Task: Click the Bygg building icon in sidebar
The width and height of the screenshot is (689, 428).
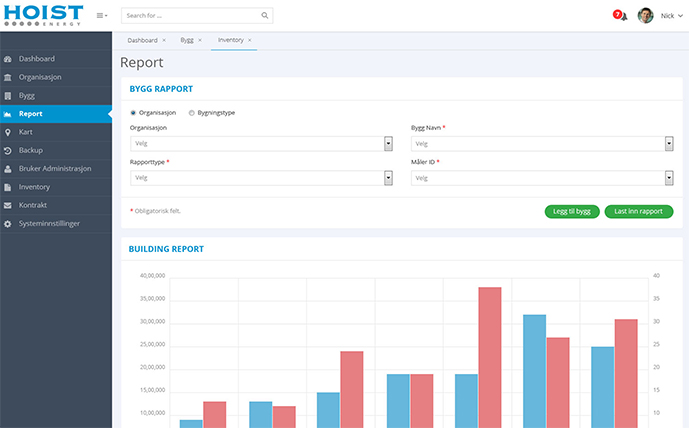Action: point(7,96)
